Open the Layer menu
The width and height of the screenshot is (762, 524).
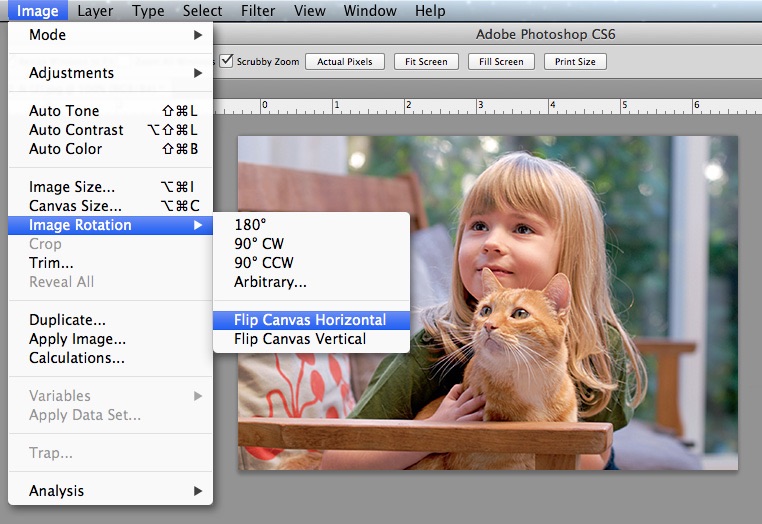(95, 11)
